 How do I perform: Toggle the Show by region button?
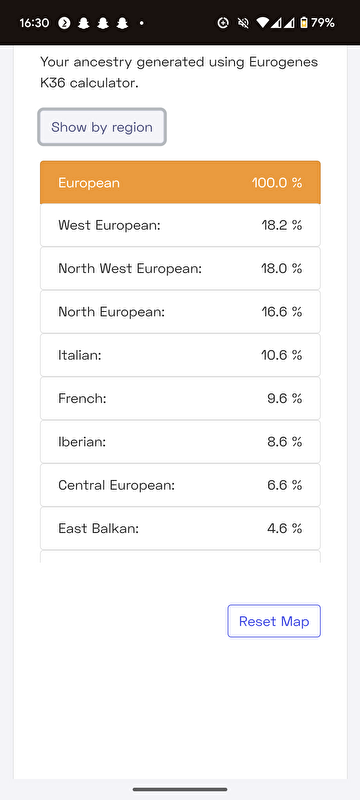(102, 127)
